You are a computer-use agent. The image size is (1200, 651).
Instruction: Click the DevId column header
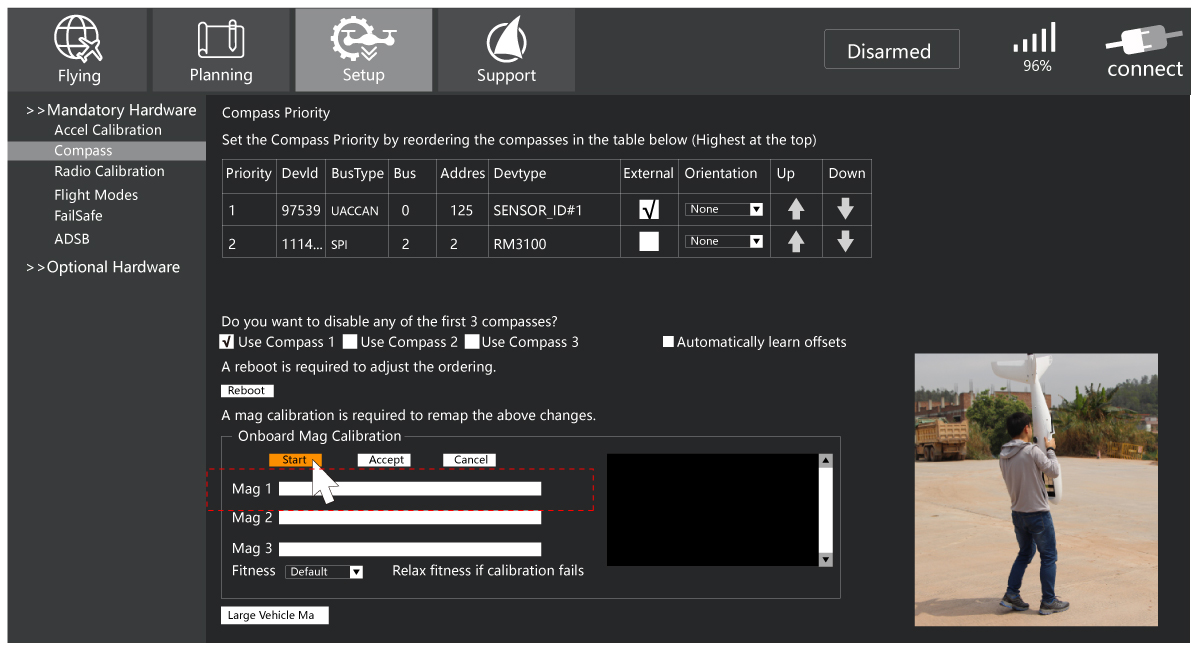point(300,174)
